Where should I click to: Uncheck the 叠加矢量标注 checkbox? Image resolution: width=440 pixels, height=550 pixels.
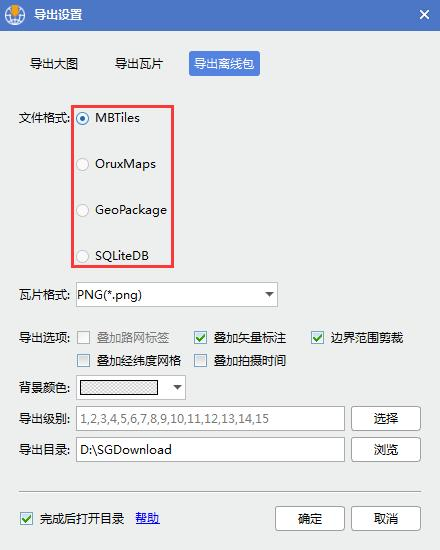pyautogui.click(x=200, y=338)
